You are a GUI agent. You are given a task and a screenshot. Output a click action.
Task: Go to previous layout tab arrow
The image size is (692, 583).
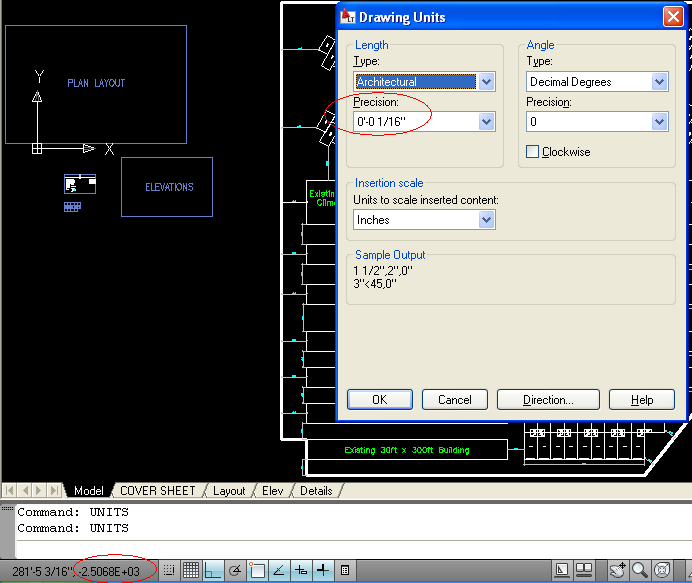tap(25, 490)
